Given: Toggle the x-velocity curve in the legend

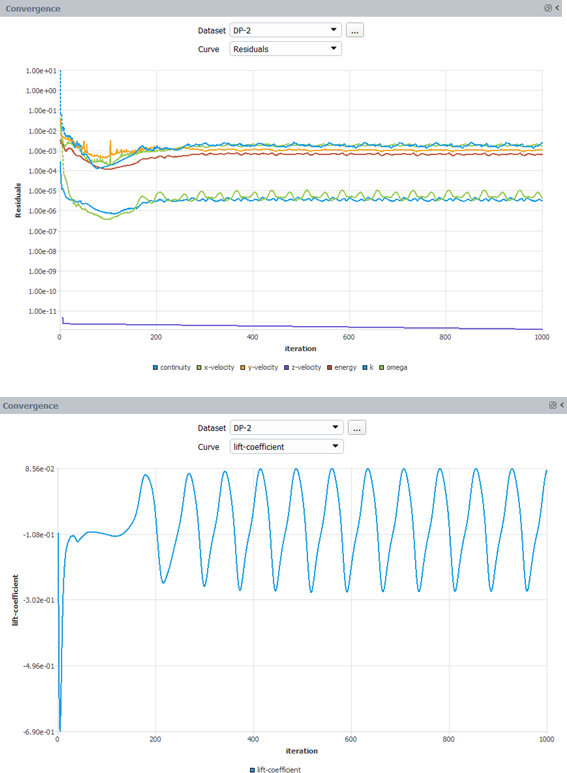Looking at the screenshot, I should 215,367.
